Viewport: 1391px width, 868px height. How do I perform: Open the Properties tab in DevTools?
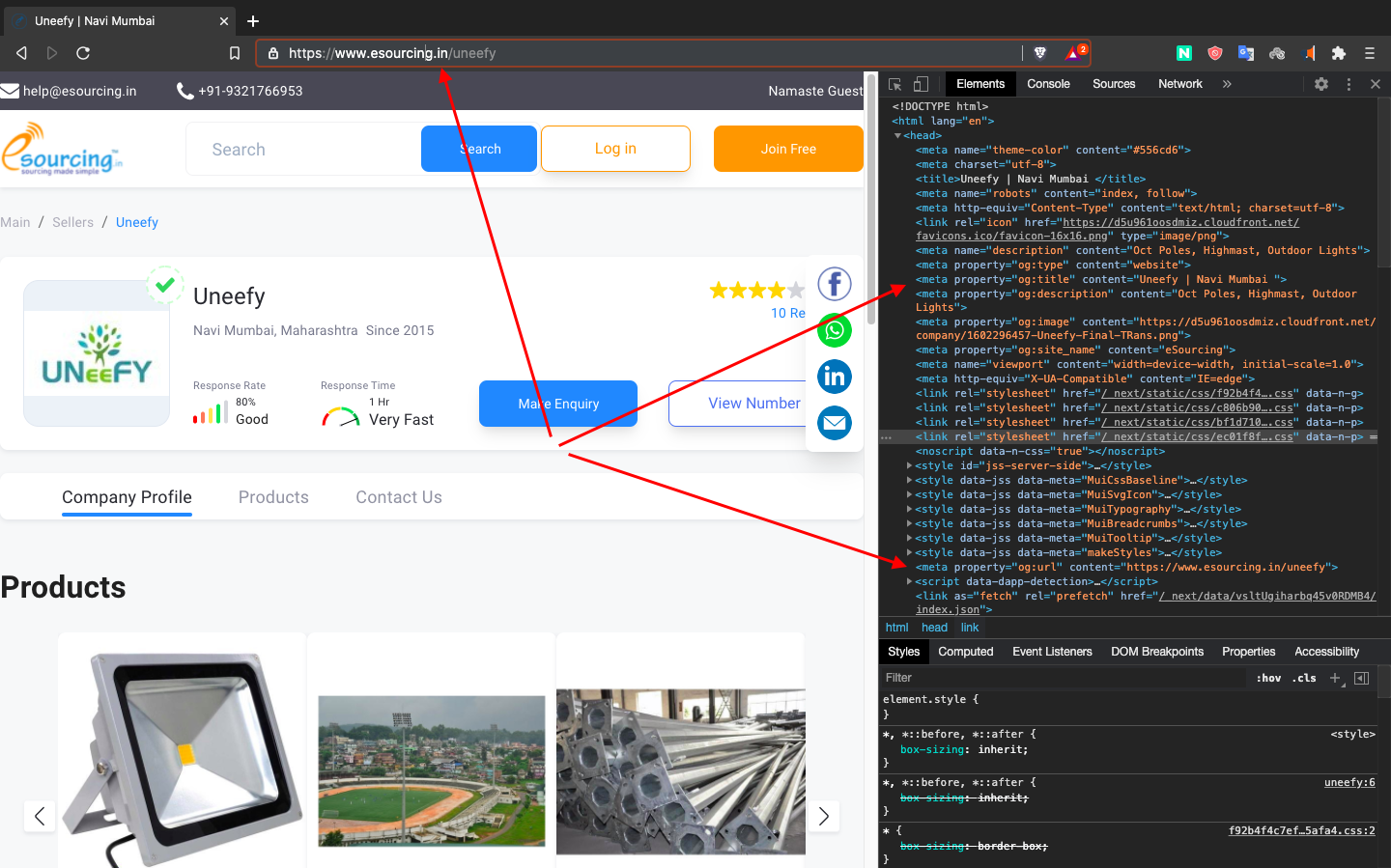[1248, 652]
